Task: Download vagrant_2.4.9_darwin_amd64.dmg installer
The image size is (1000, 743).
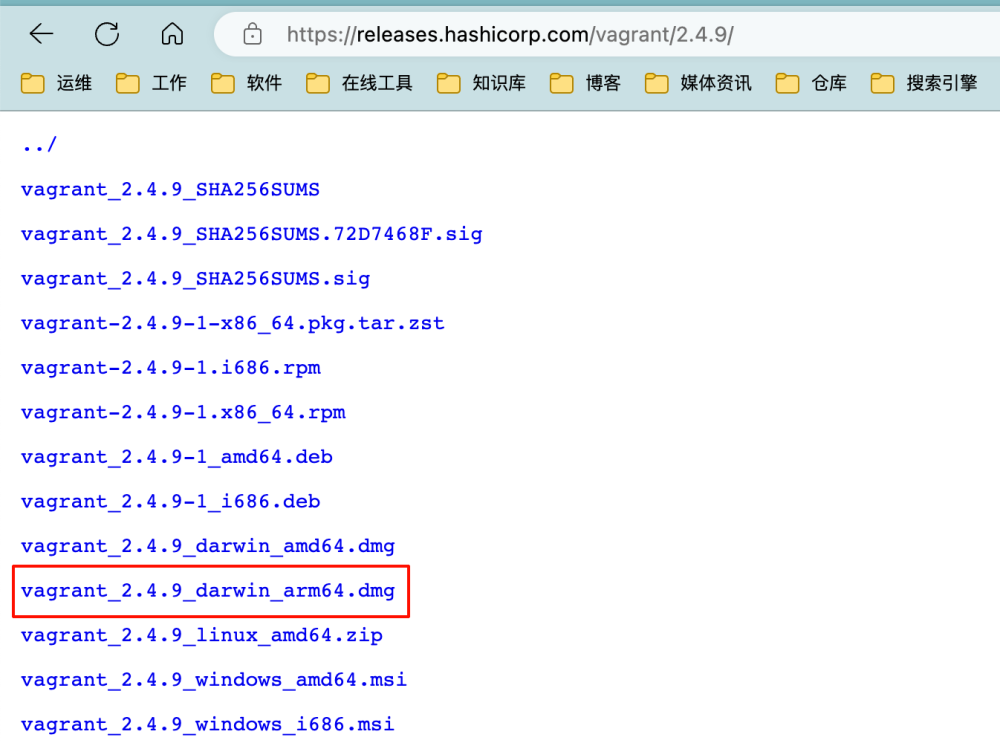Action: 208,547
